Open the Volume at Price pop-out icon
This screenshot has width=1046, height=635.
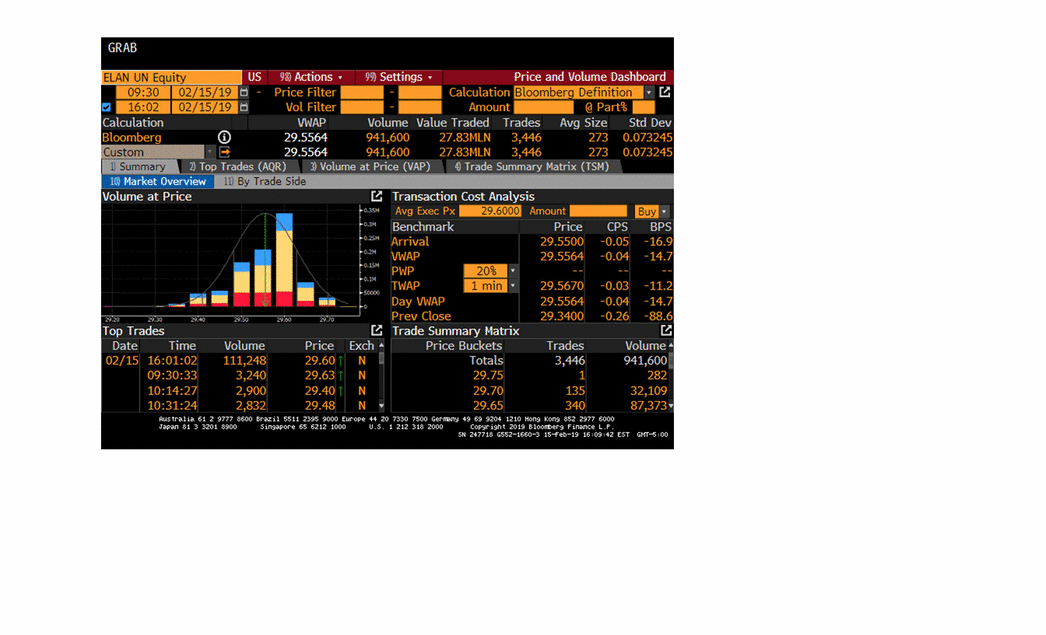coord(377,197)
